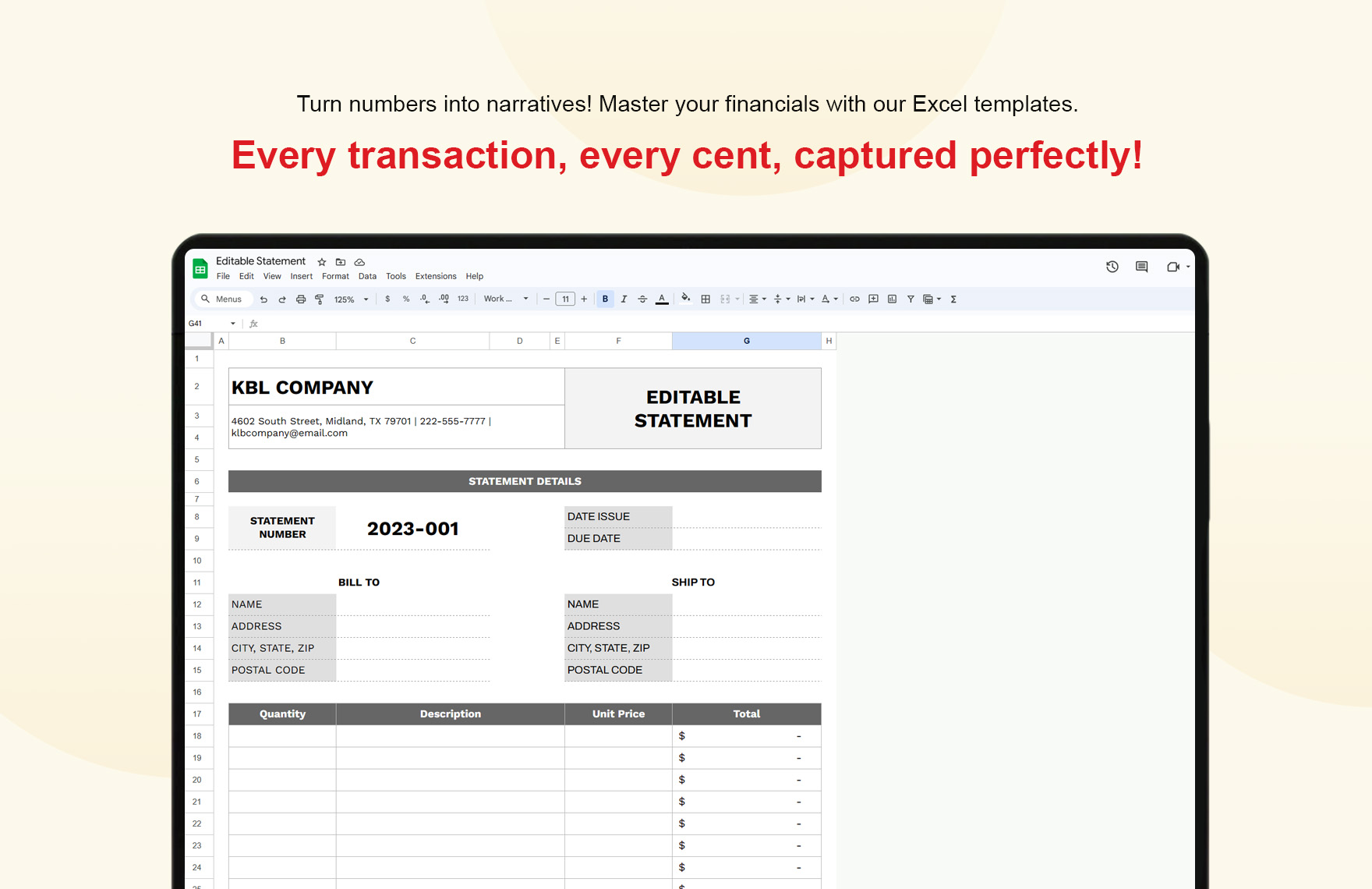Image resolution: width=1372 pixels, height=889 pixels.
Task: Open text wrapping dropdown
Action: [x=805, y=299]
